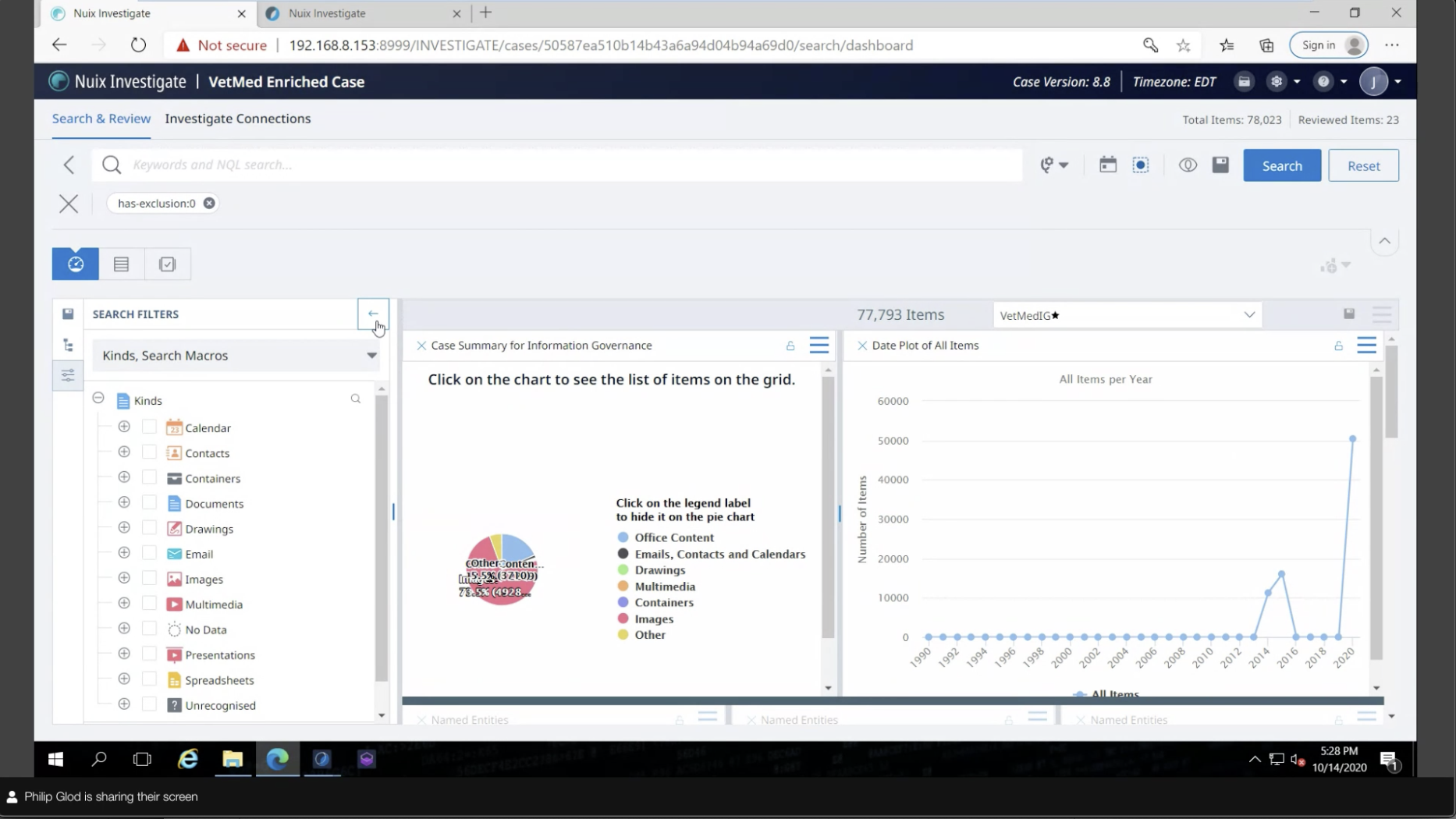Check the Multimedia kind checkbox

tap(149, 603)
